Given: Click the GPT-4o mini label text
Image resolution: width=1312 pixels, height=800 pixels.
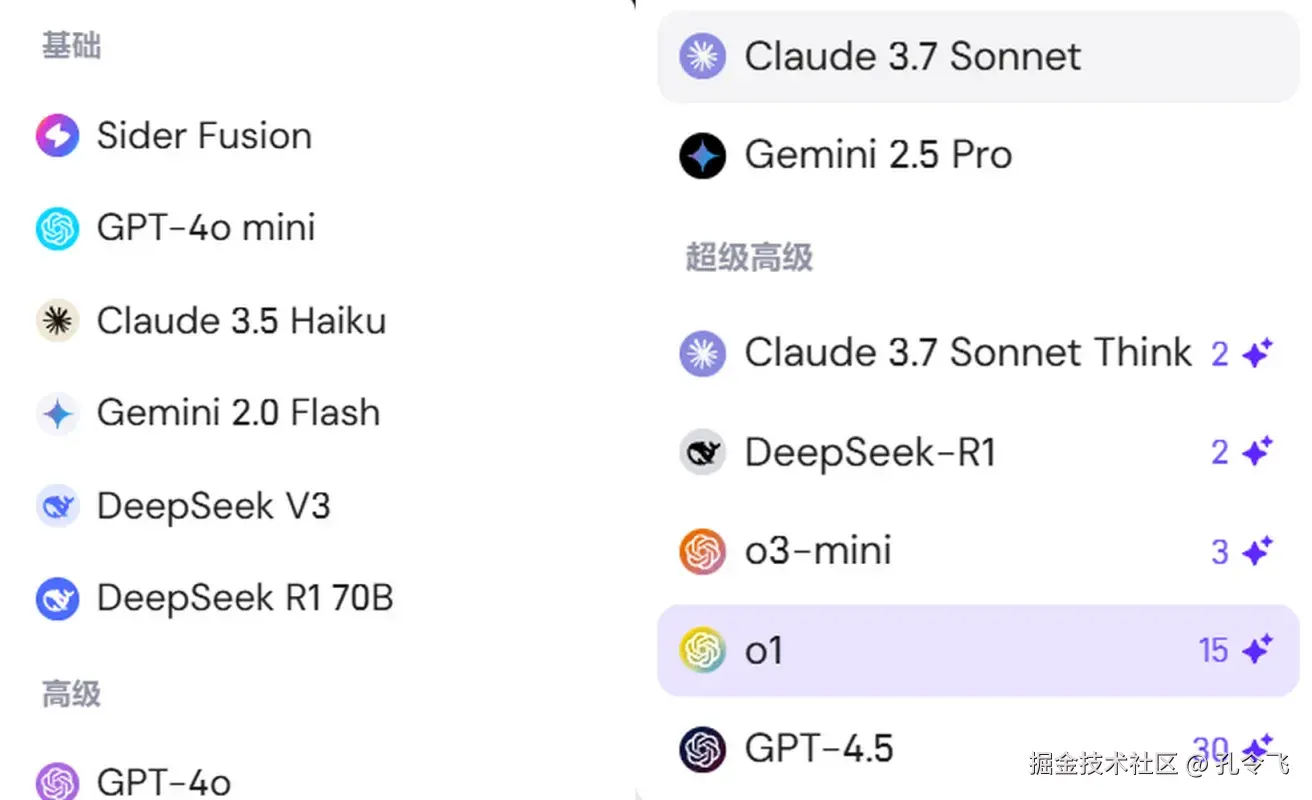Looking at the screenshot, I should point(205,228).
